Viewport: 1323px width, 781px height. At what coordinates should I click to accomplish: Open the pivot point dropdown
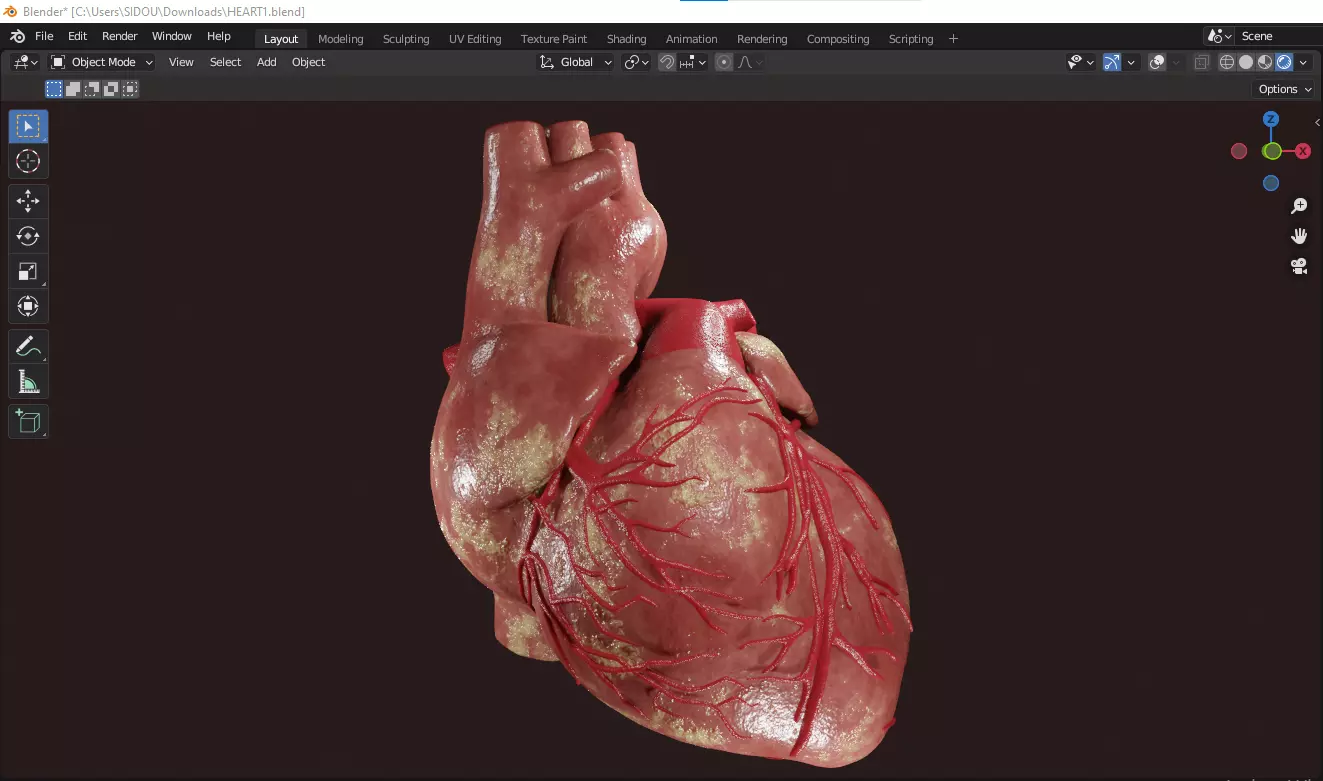(637, 62)
